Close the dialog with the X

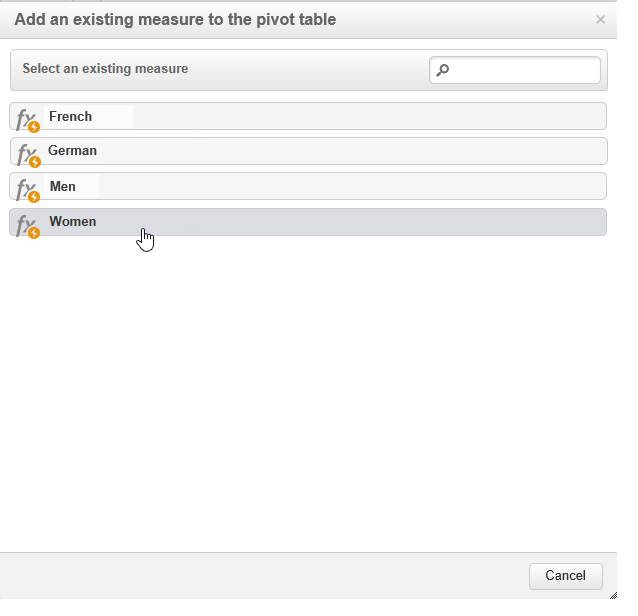[600, 19]
